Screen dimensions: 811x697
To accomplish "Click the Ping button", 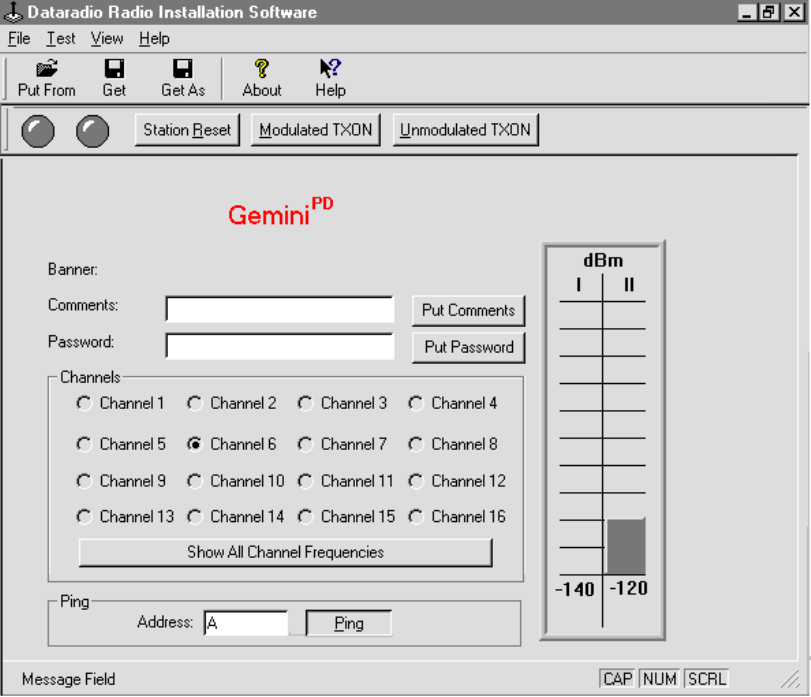I will (x=349, y=624).
